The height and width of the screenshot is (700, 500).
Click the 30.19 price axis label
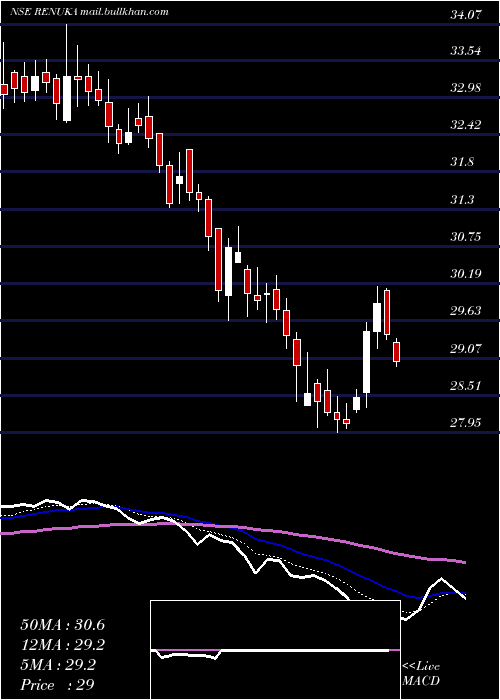[466, 274]
